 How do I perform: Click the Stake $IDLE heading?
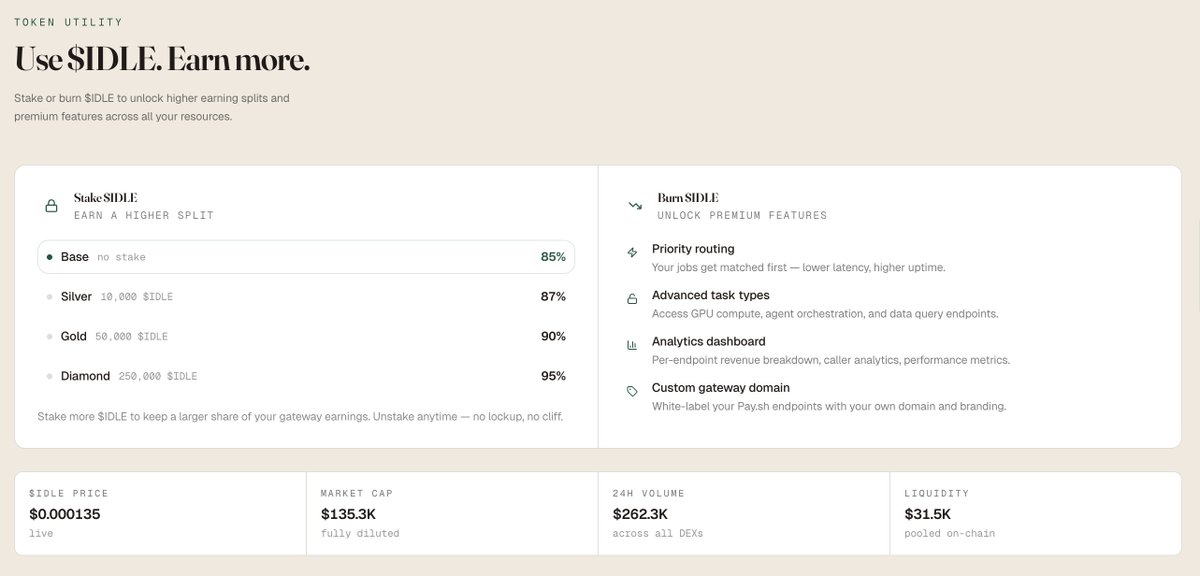(105, 198)
